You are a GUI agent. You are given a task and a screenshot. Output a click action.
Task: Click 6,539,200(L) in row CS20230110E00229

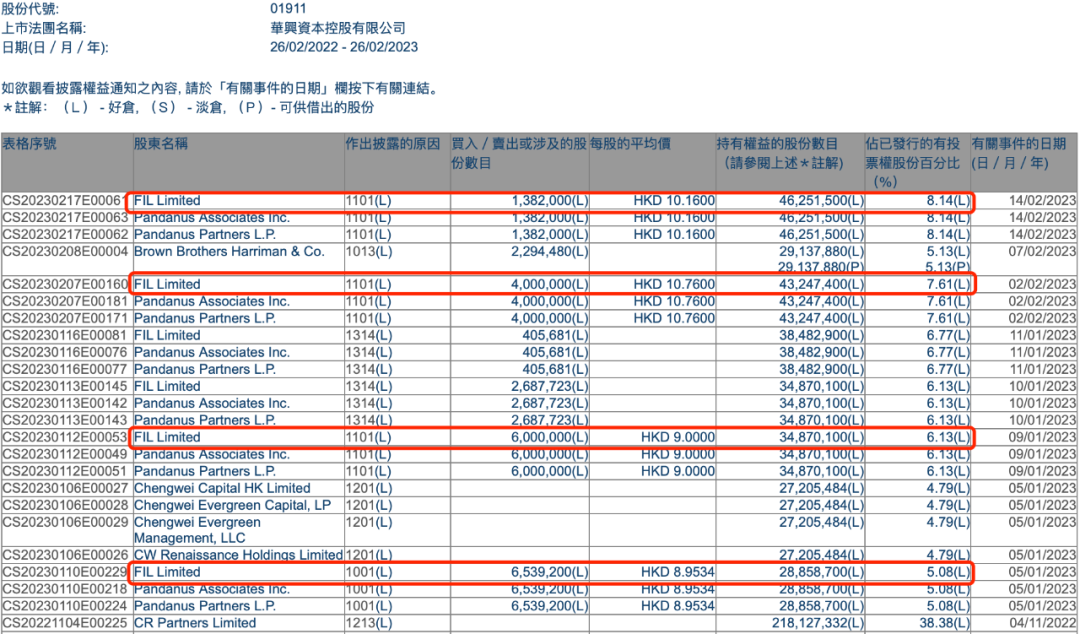coord(550,572)
